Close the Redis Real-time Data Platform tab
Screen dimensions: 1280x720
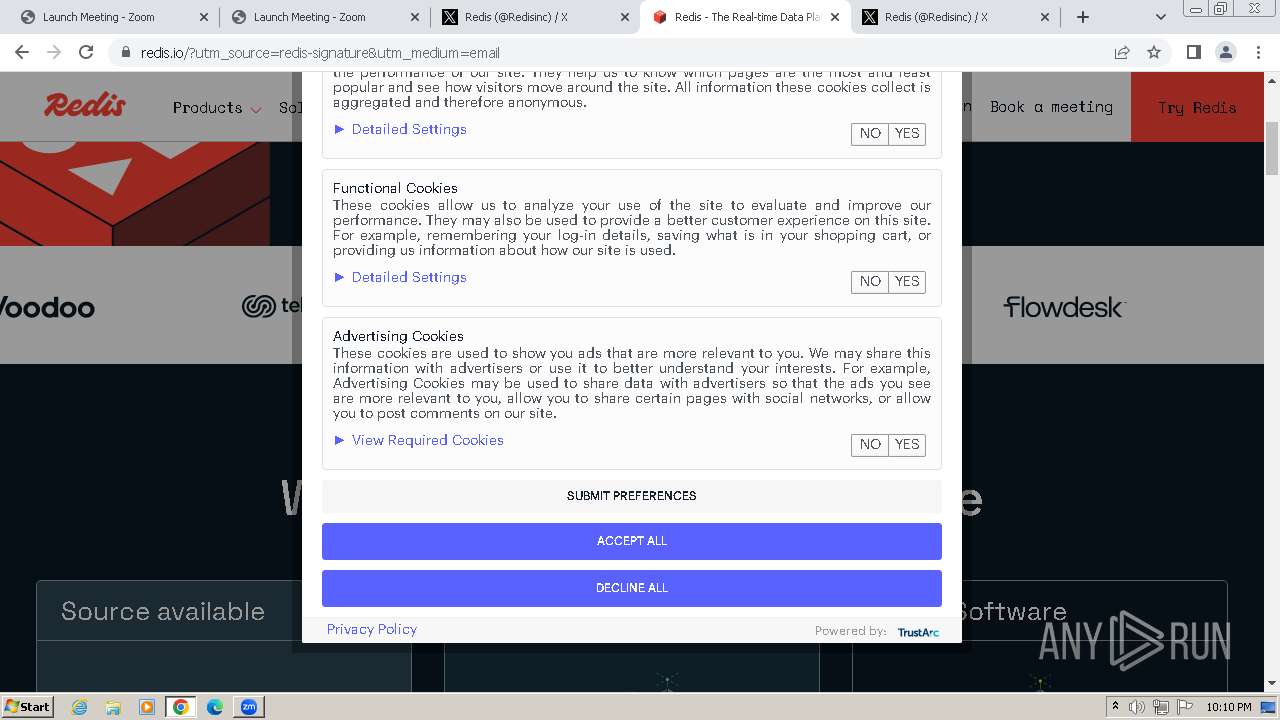[835, 17]
